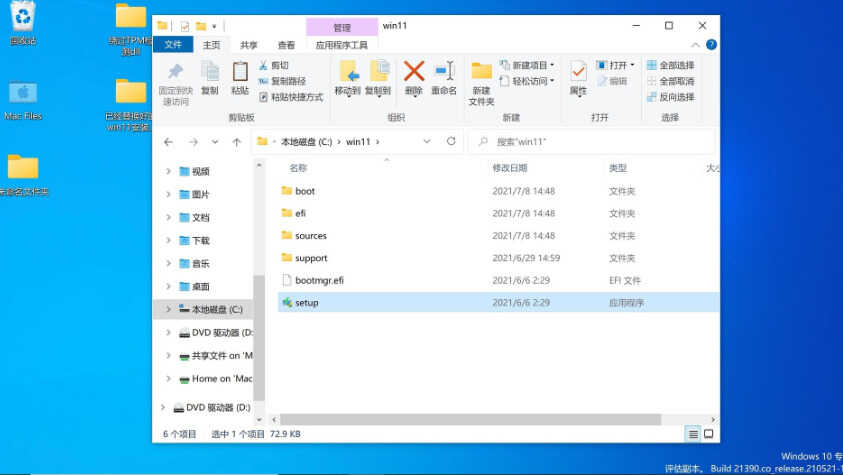Screen dimensions: 843x475
Task: Click quick access toolbar properties icon
Action: 184,26
